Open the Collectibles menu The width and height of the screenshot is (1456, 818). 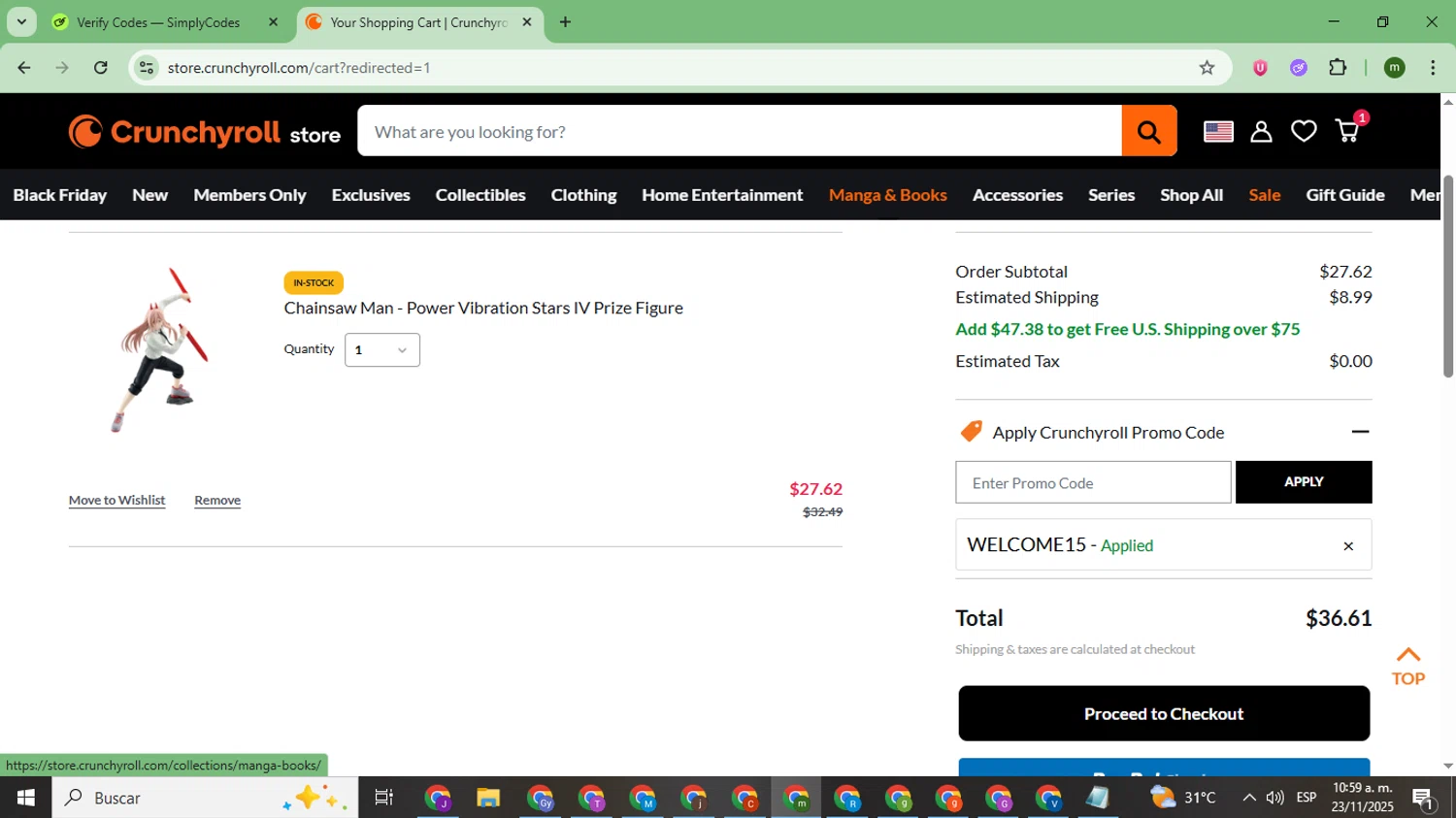coord(480,195)
